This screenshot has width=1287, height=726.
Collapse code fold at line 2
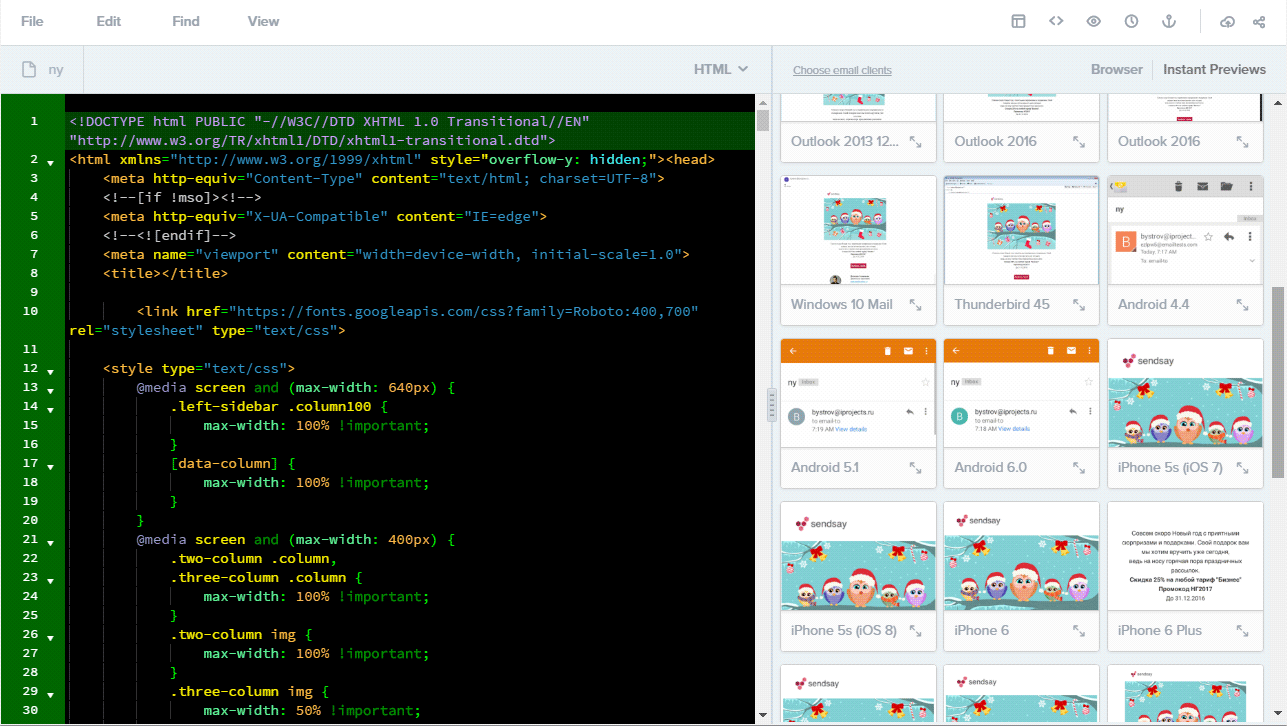pyautogui.click(x=50, y=160)
